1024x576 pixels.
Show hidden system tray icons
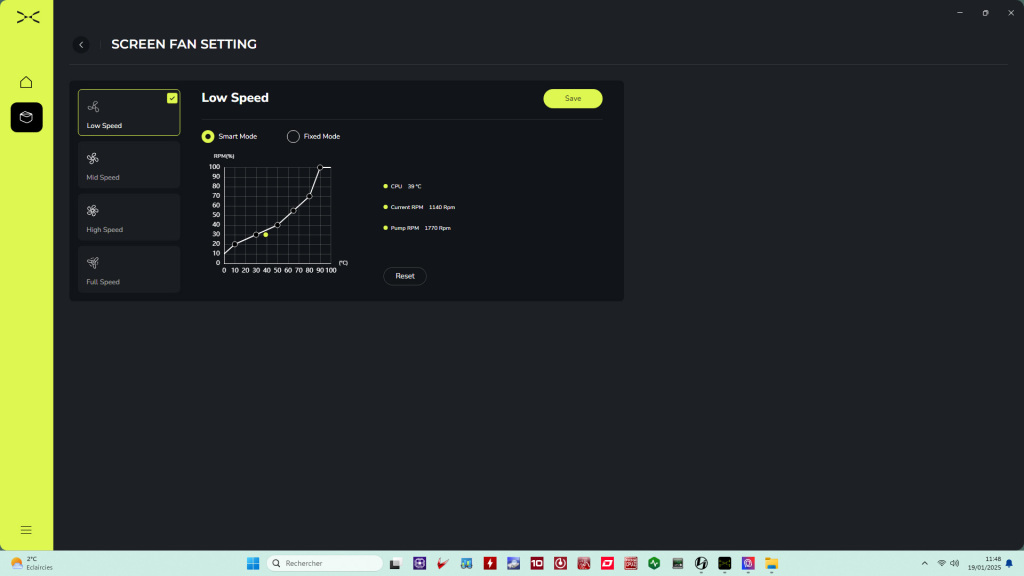[924, 563]
